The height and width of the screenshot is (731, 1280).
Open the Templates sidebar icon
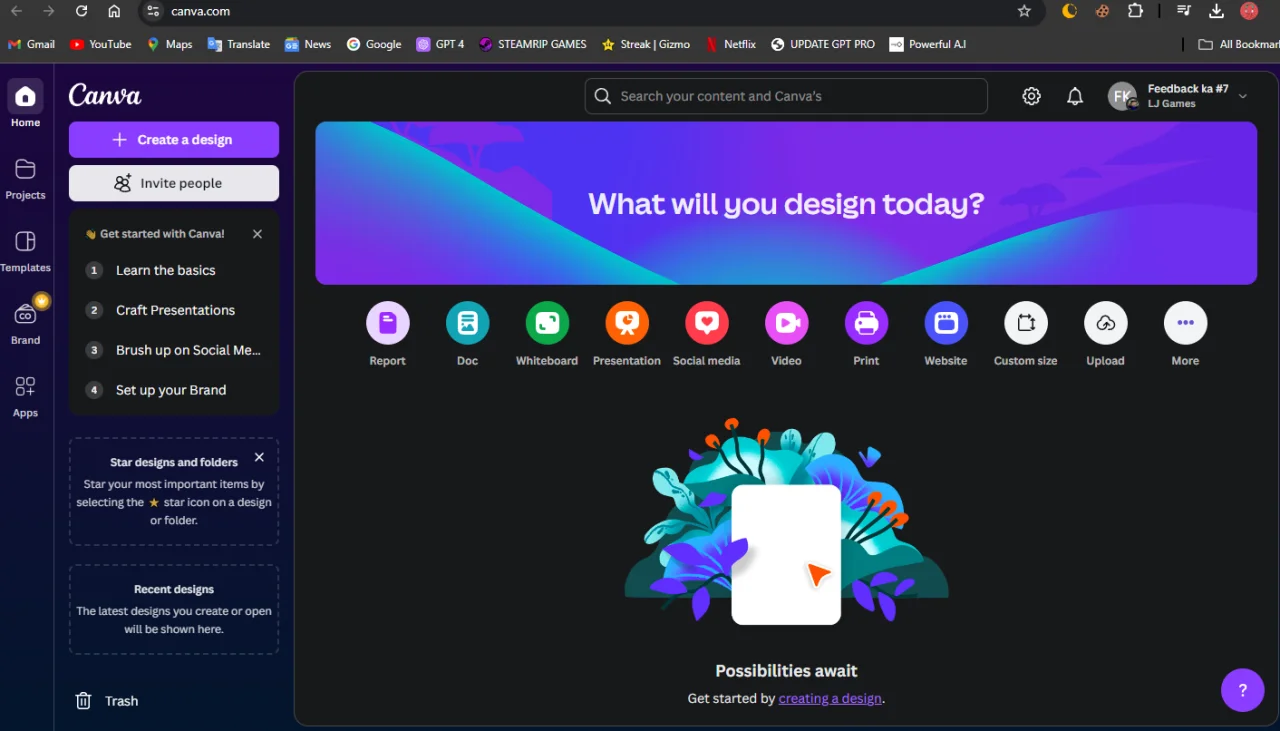[25, 242]
